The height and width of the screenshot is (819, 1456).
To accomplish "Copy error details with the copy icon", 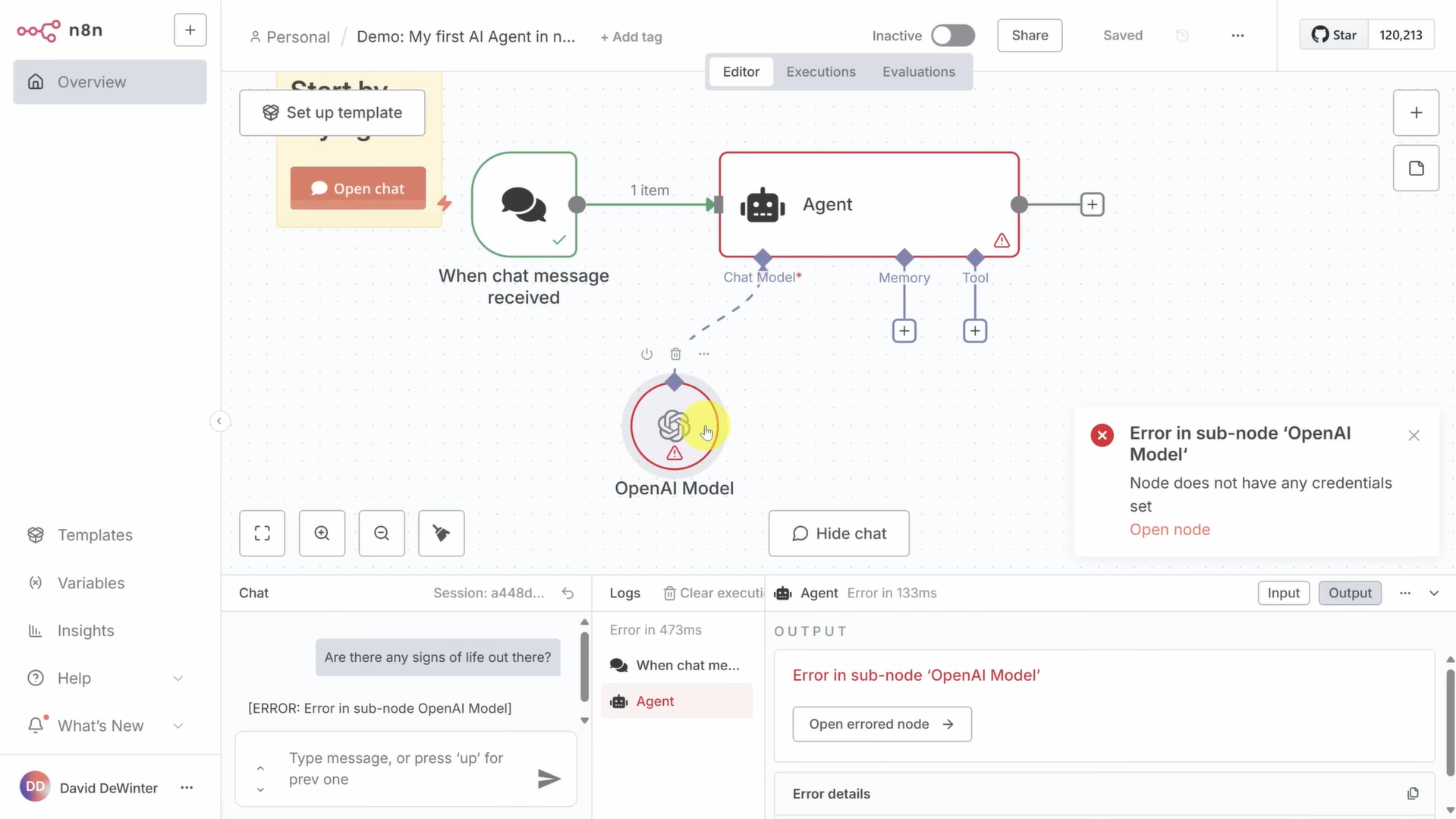I will click(1413, 793).
